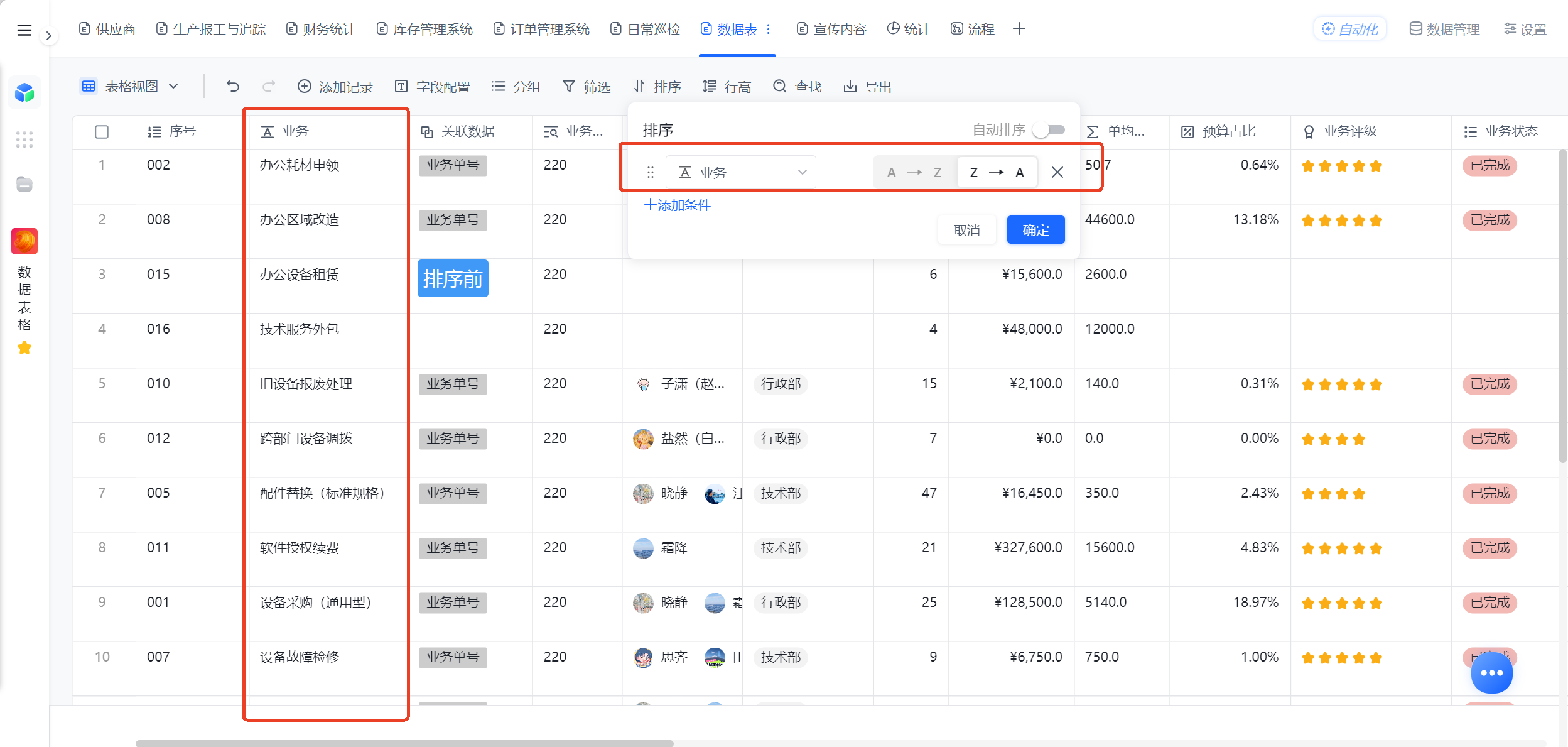1568x747 pixels.
Task: Open 设置 in the top right
Action: click(1525, 29)
